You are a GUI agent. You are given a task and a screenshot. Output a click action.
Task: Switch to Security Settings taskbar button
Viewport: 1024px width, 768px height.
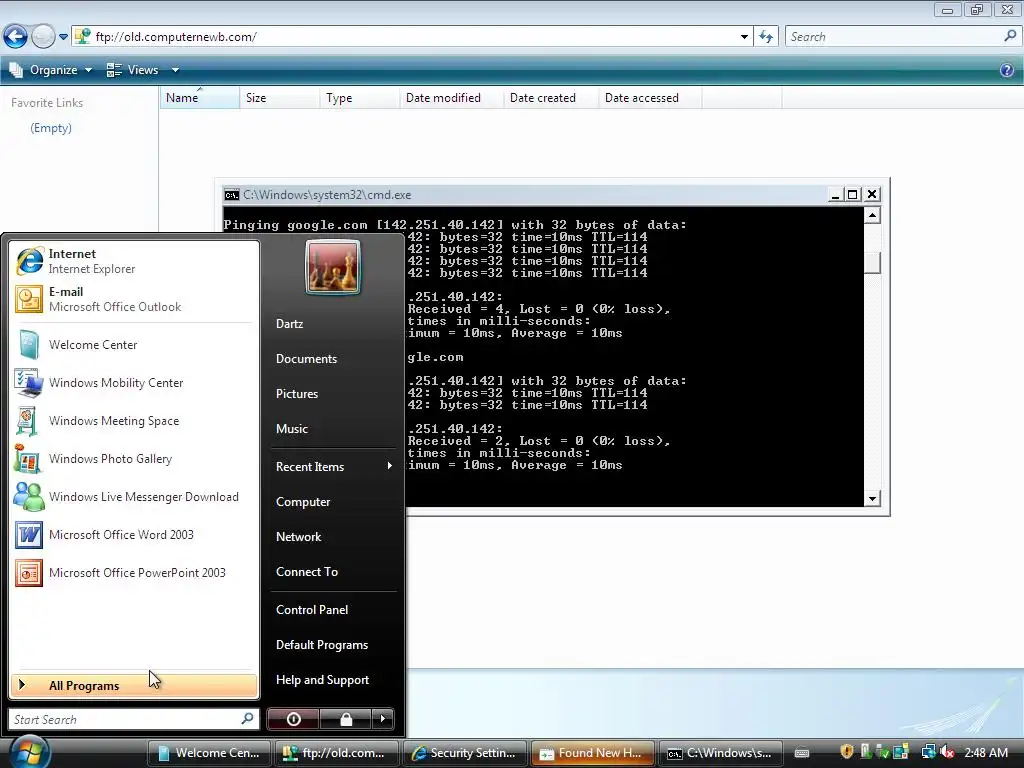point(465,753)
